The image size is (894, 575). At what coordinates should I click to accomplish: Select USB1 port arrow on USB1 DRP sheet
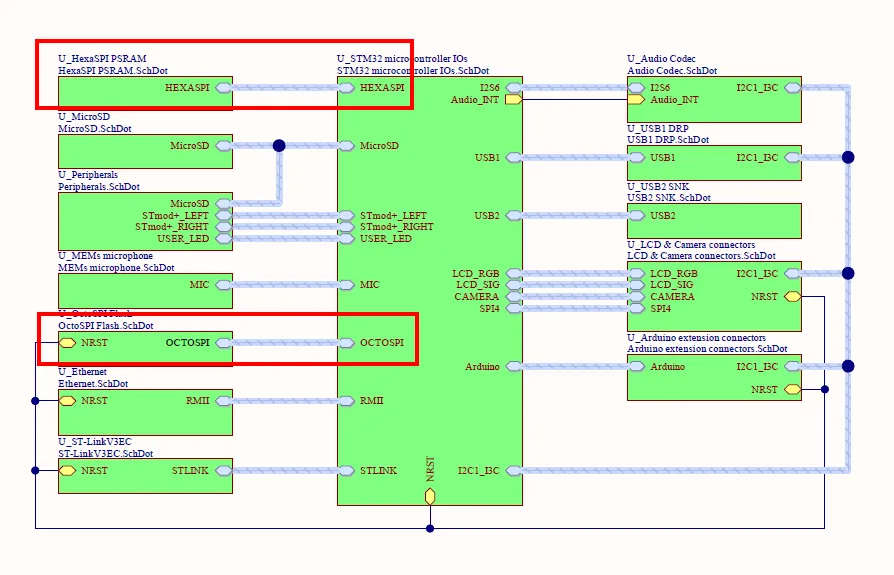coord(636,157)
